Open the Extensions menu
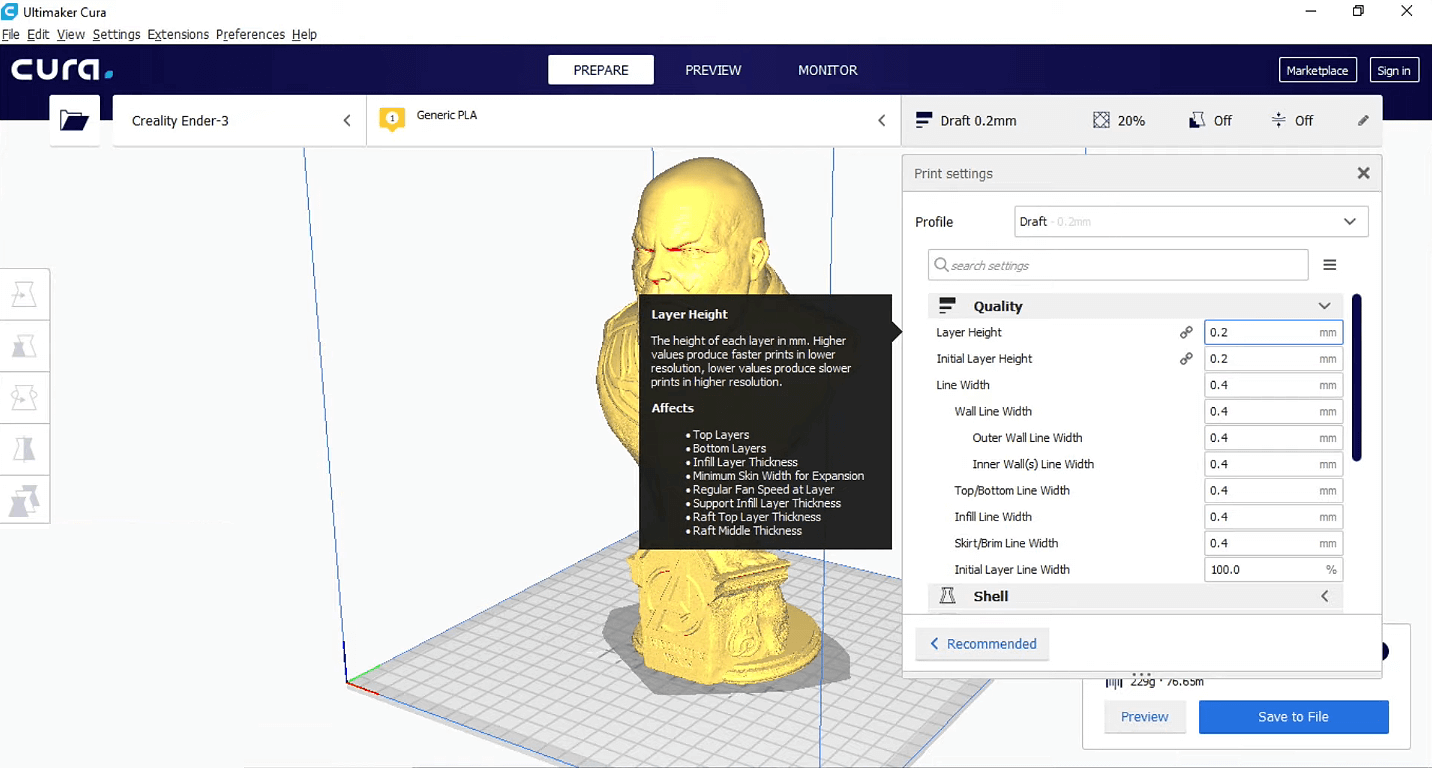Viewport: 1432px width, 768px height. point(178,34)
